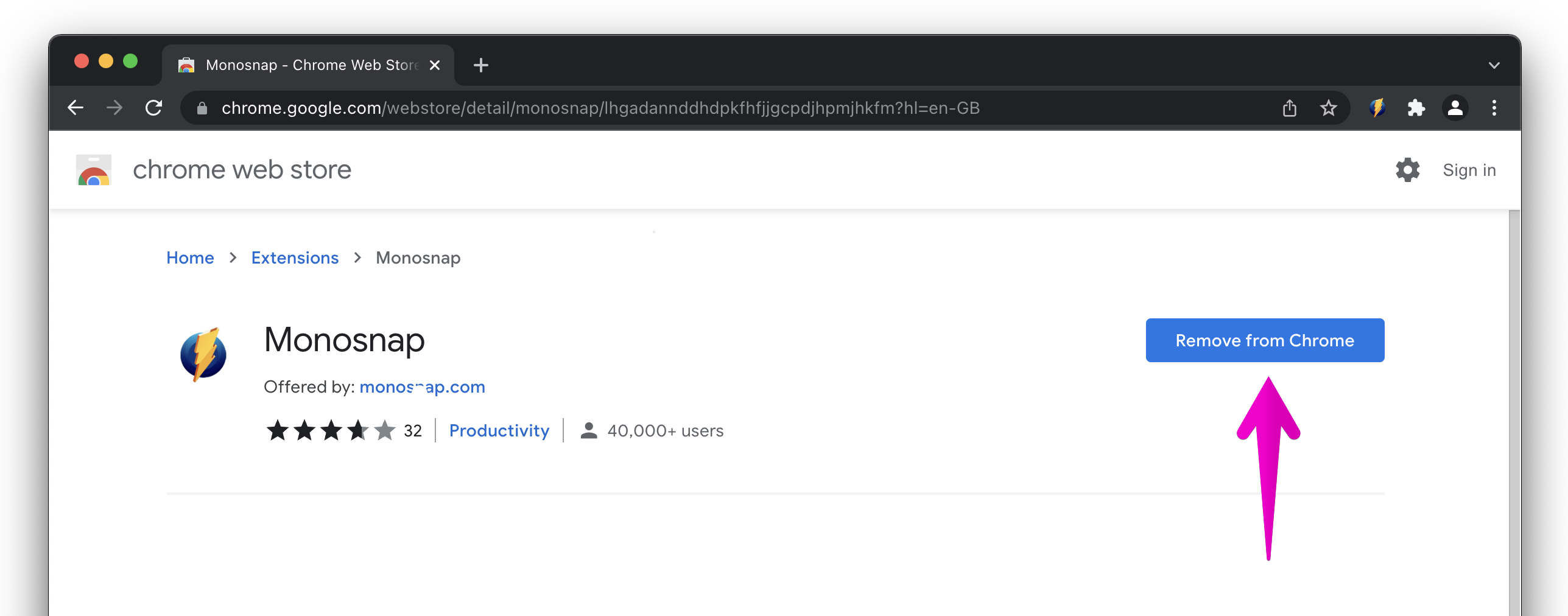Screen dimensions: 1568x616
Task: Bookmark this page with the star icon
Action: (1328, 108)
